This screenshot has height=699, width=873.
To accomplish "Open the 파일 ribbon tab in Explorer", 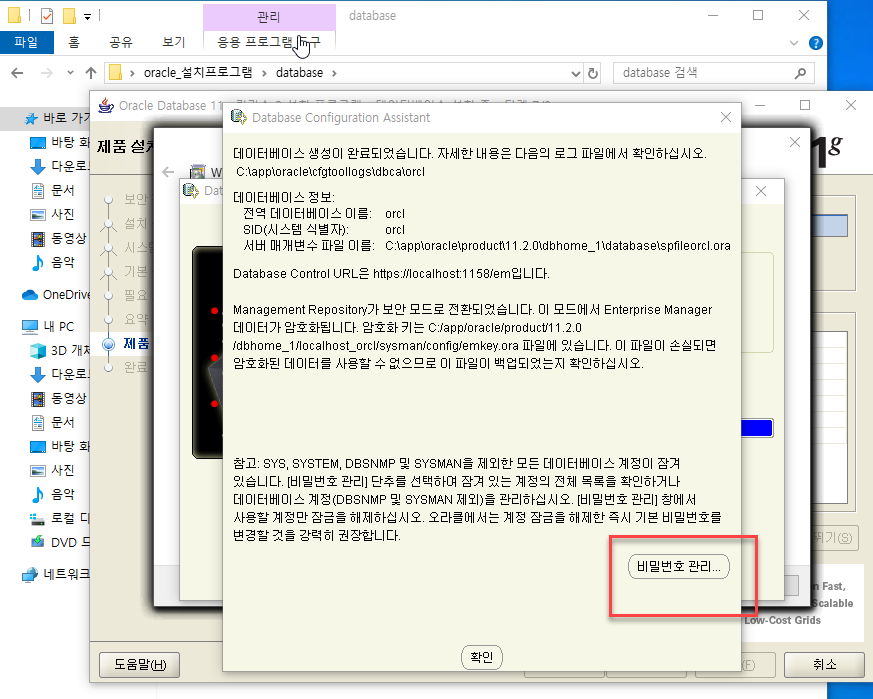I will pyautogui.click(x=26, y=42).
